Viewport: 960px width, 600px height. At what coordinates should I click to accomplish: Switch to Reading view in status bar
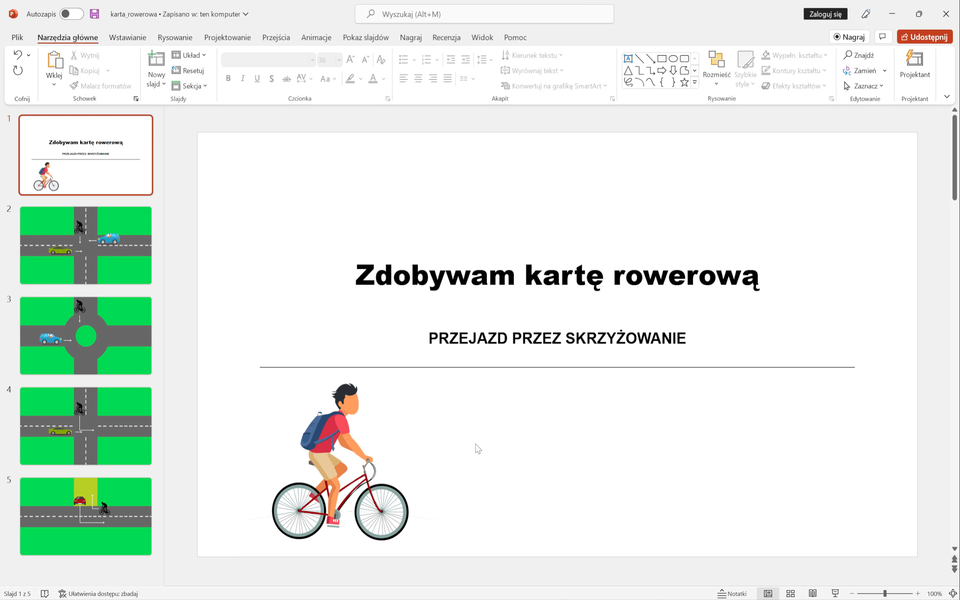coord(812,593)
